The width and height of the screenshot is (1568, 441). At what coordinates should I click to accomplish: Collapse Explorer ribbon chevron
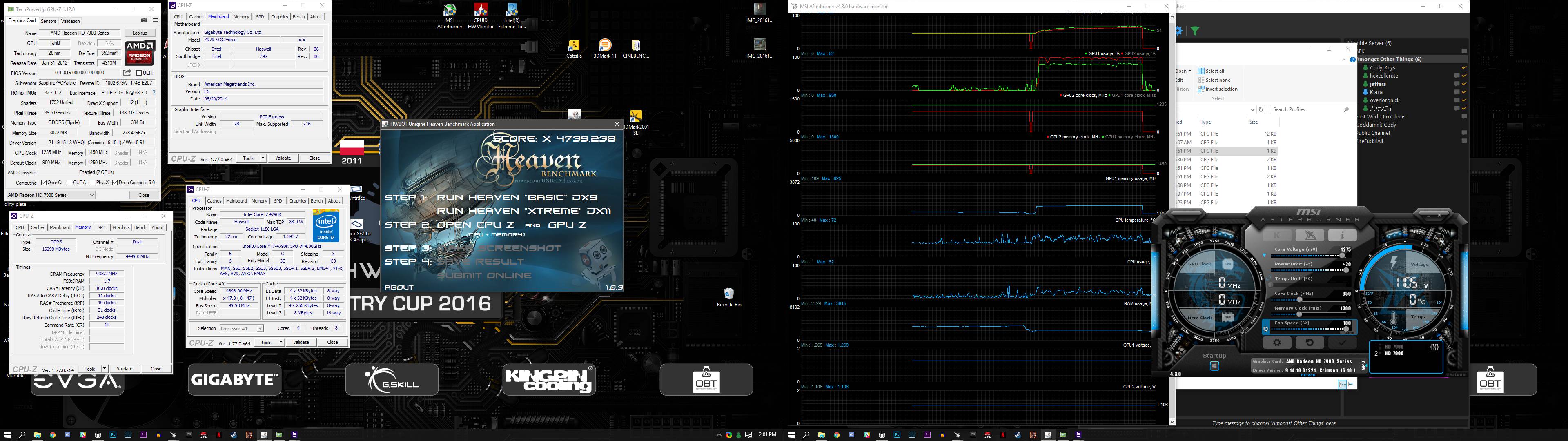tap(1343, 60)
